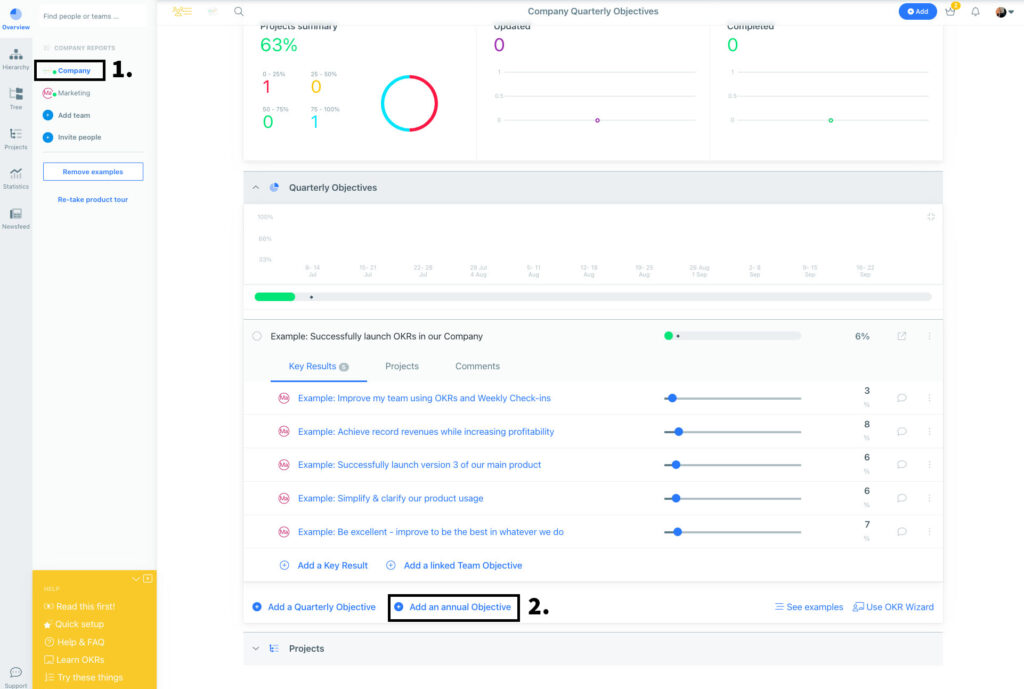Open Read this first! help item
This screenshot has height=689, width=1024.
pos(80,607)
